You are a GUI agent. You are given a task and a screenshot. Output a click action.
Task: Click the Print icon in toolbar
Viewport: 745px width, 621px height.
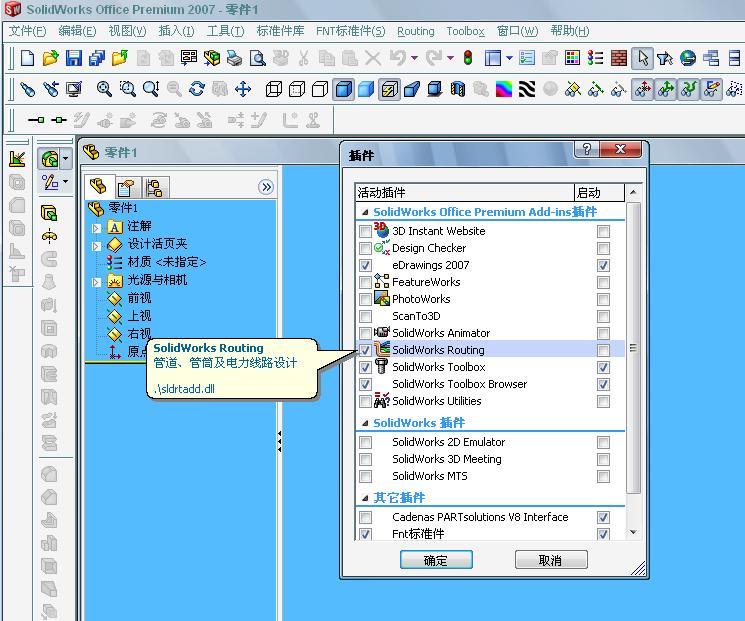coord(234,58)
